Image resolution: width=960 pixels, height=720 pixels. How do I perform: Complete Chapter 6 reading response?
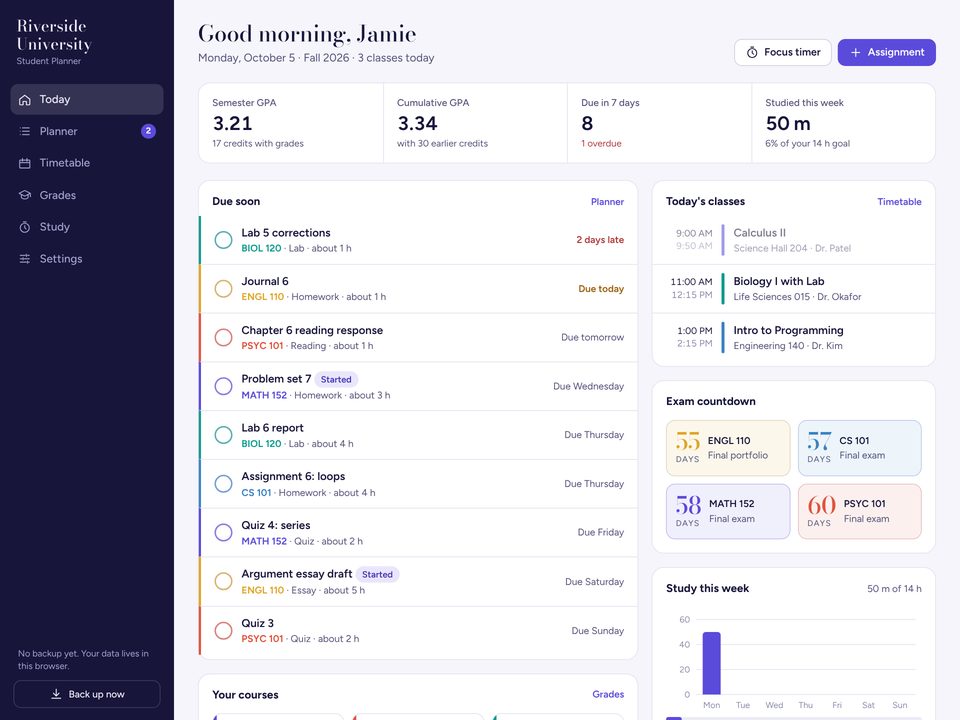tap(223, 337)
